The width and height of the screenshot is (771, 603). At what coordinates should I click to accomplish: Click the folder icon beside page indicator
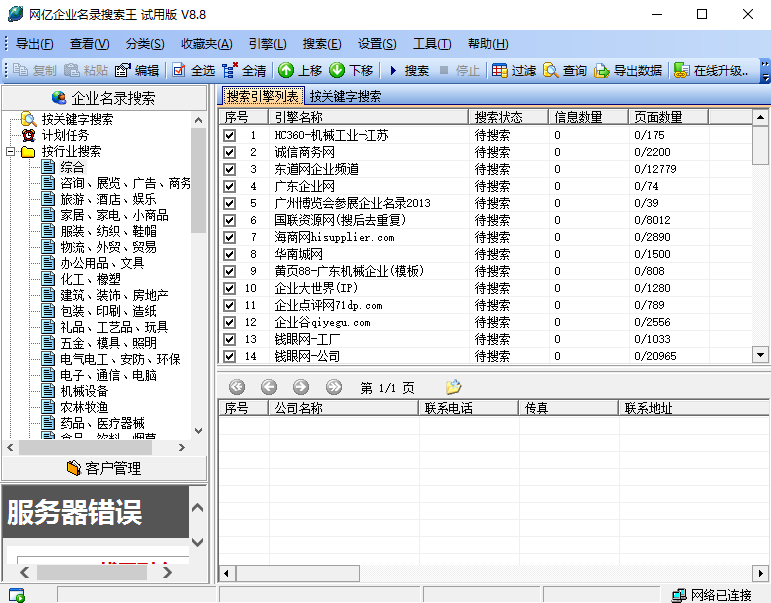click(453, 387)
